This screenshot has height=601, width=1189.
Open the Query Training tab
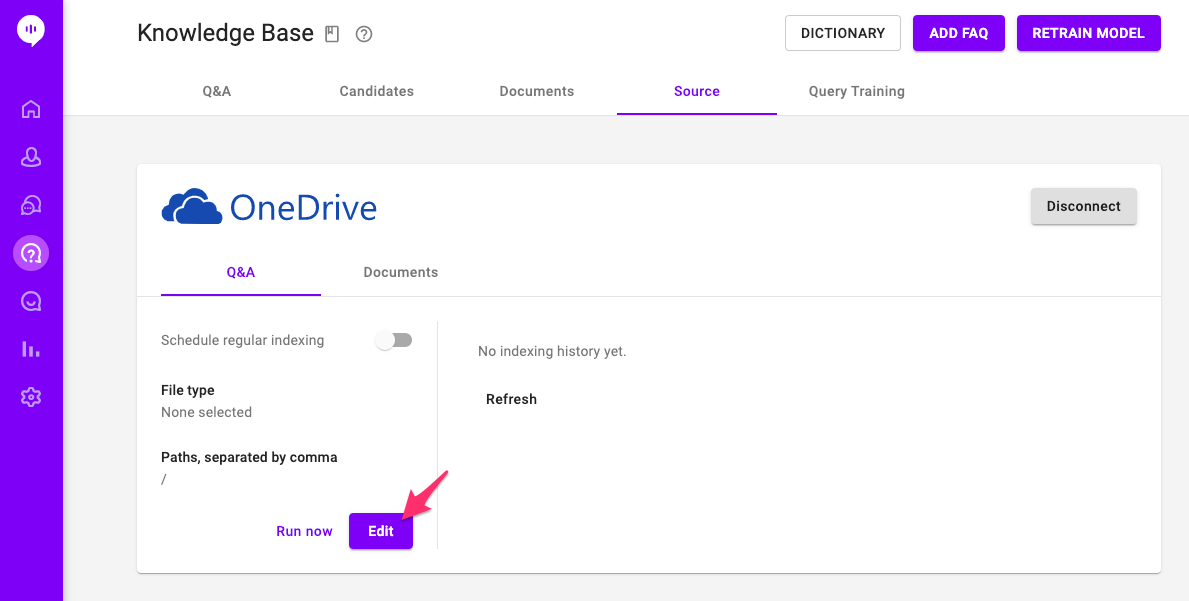[857, 91]
